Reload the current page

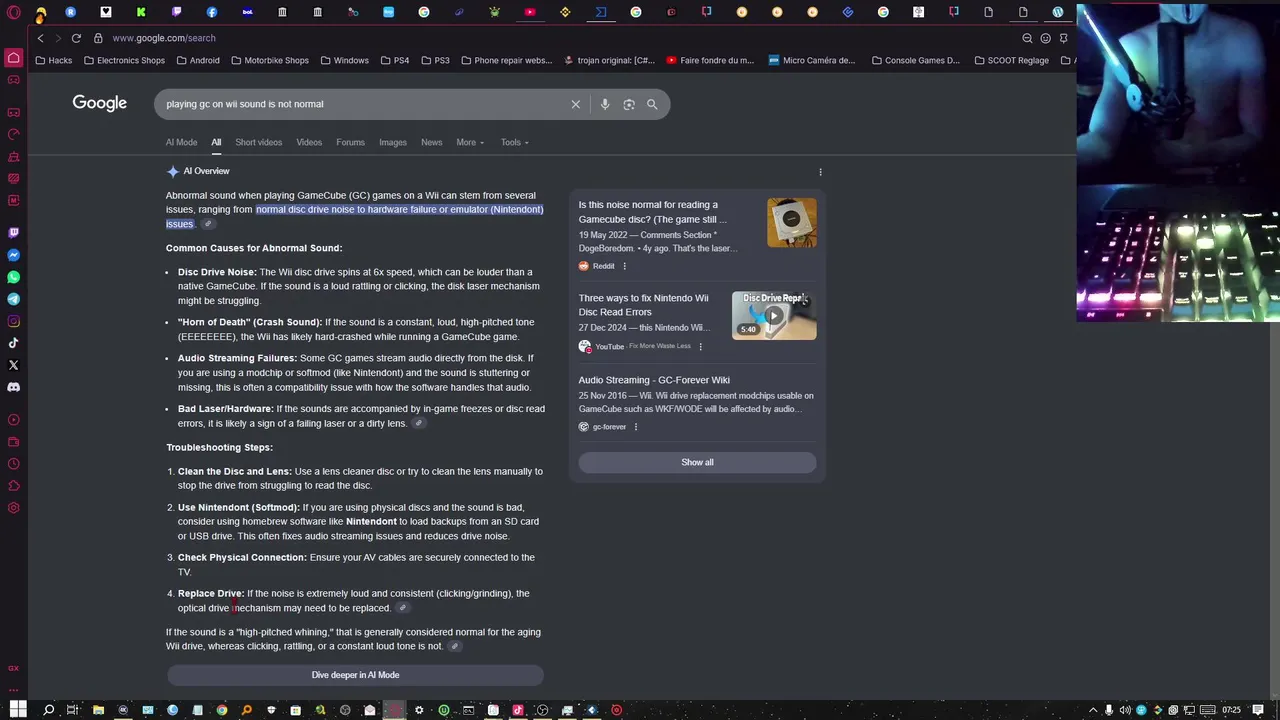coord(76,38)
